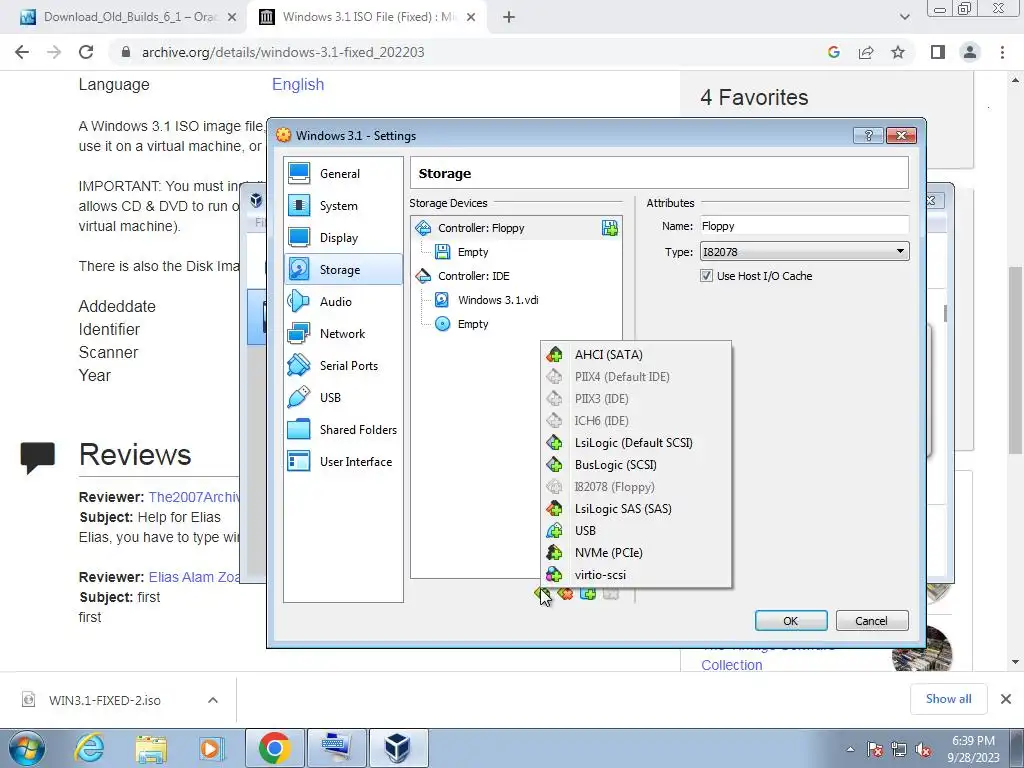1024x768 pixels.
Task: Click the settings dialog help button
Action: [x=869, y=135]
